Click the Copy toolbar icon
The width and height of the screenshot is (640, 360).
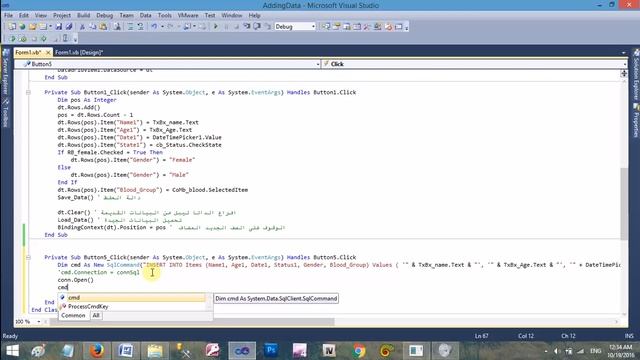point(93,27)
